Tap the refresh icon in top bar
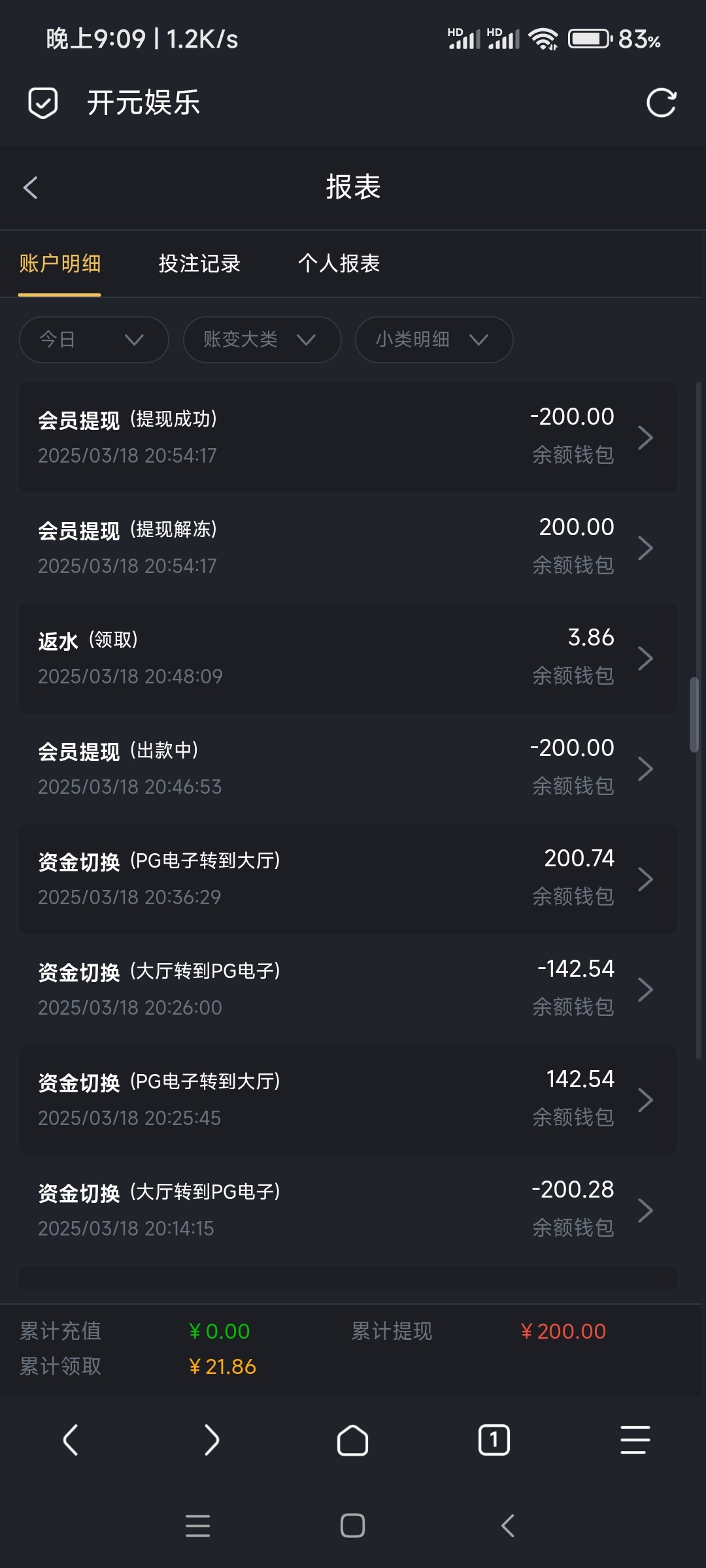This screenshot has width=706, height=1568. pos(661,103)
